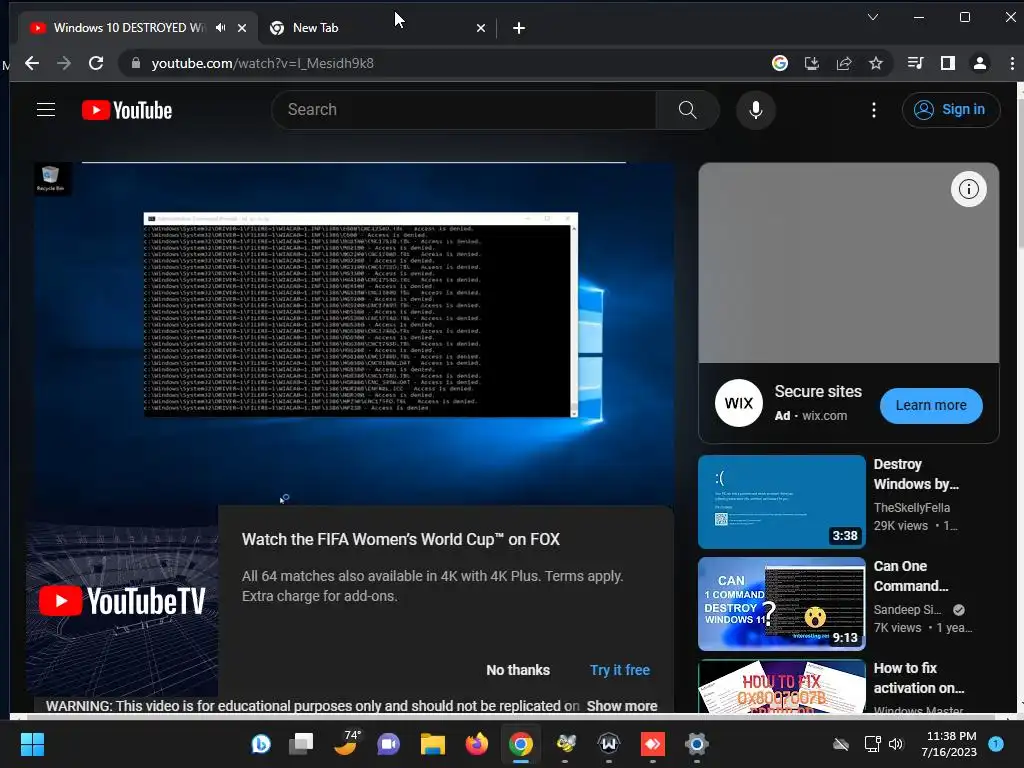Open volume control in system tray
1024x768 pixels.
pos(895,744)
